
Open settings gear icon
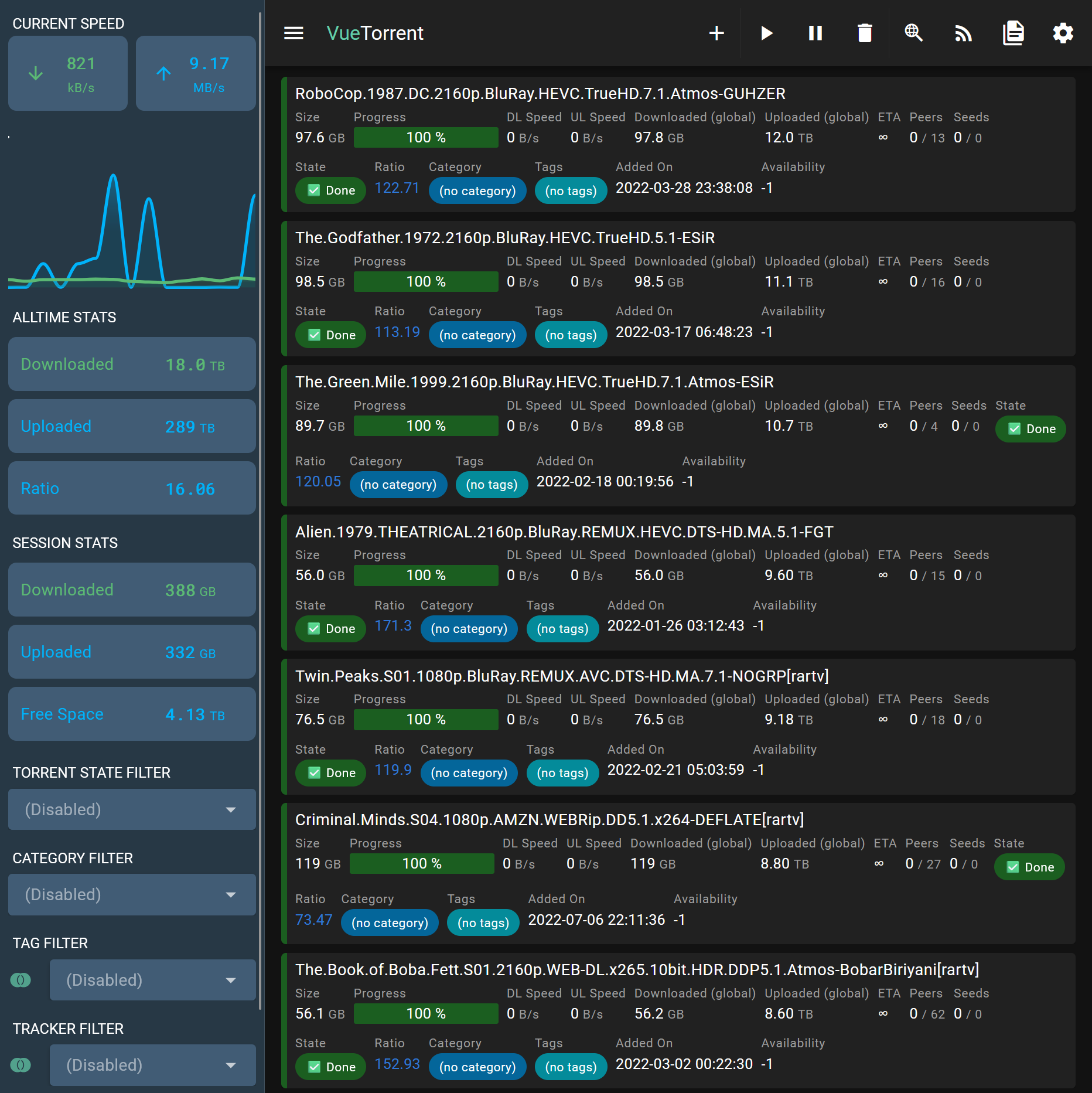tap(1063, 33)
